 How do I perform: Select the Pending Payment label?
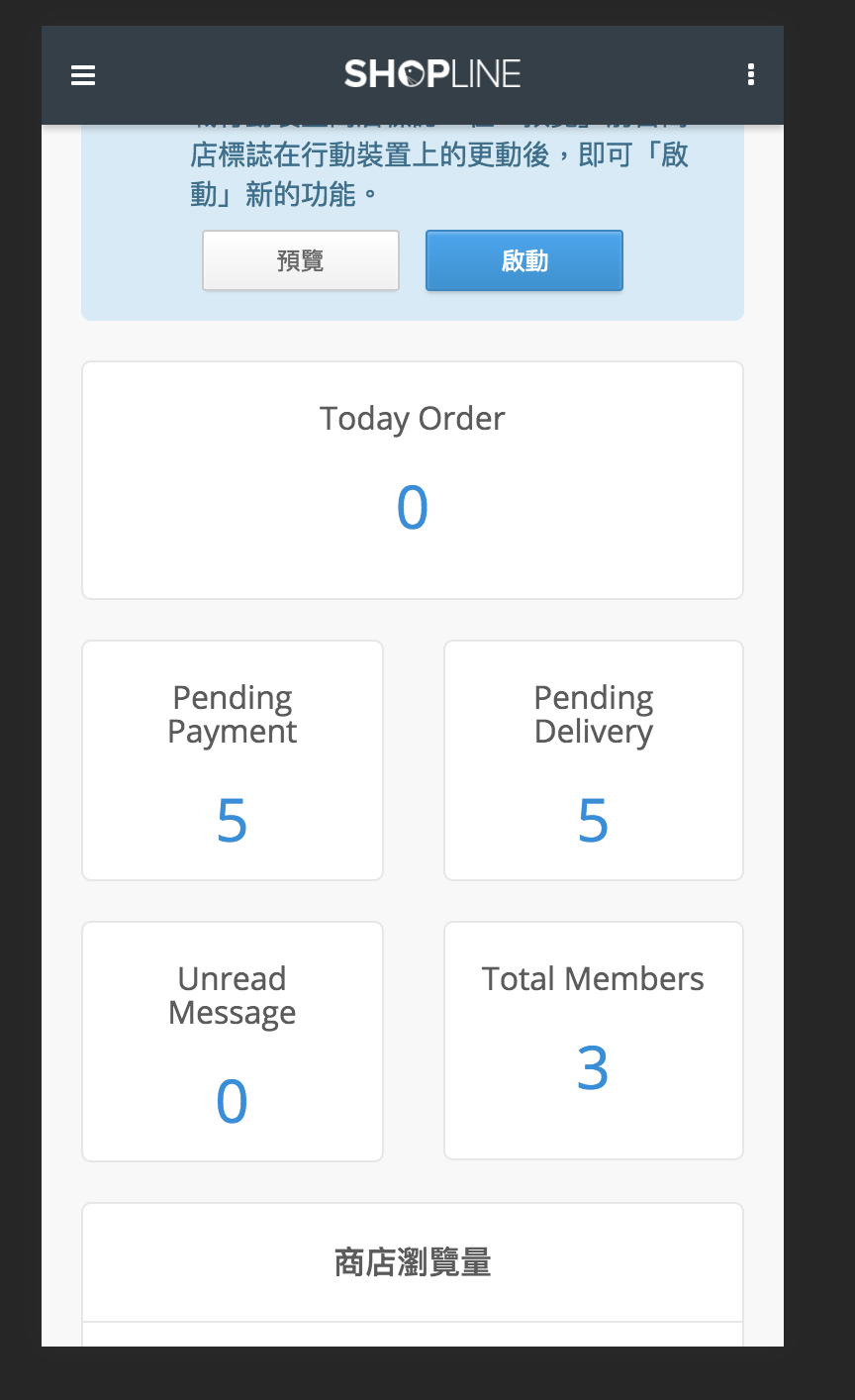(233, 715)
